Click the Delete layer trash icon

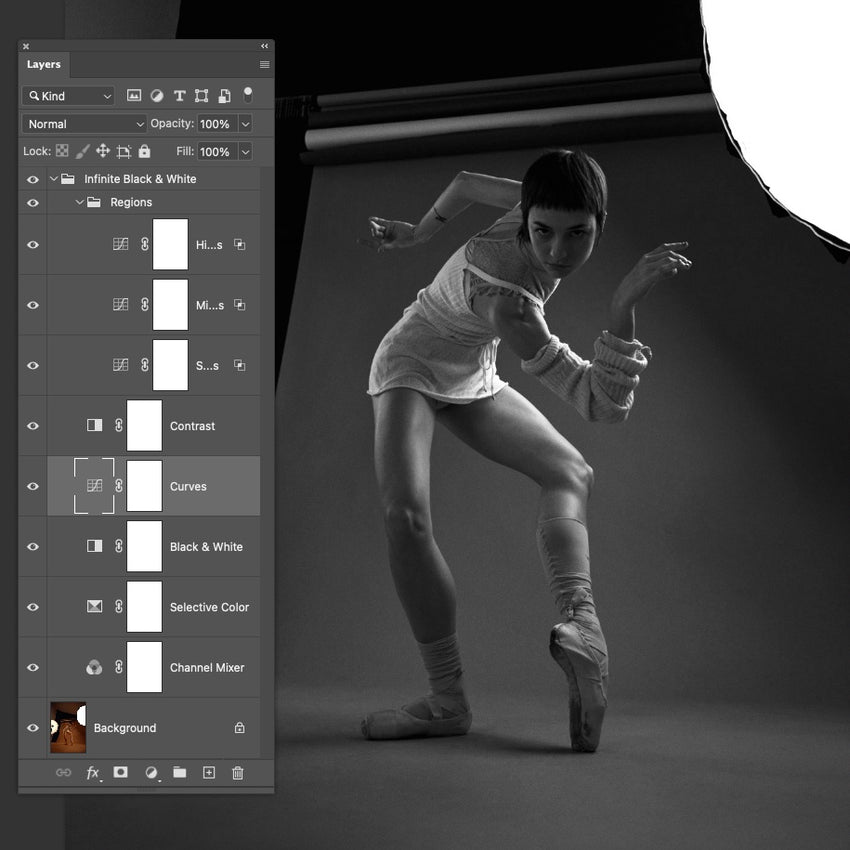237,773
